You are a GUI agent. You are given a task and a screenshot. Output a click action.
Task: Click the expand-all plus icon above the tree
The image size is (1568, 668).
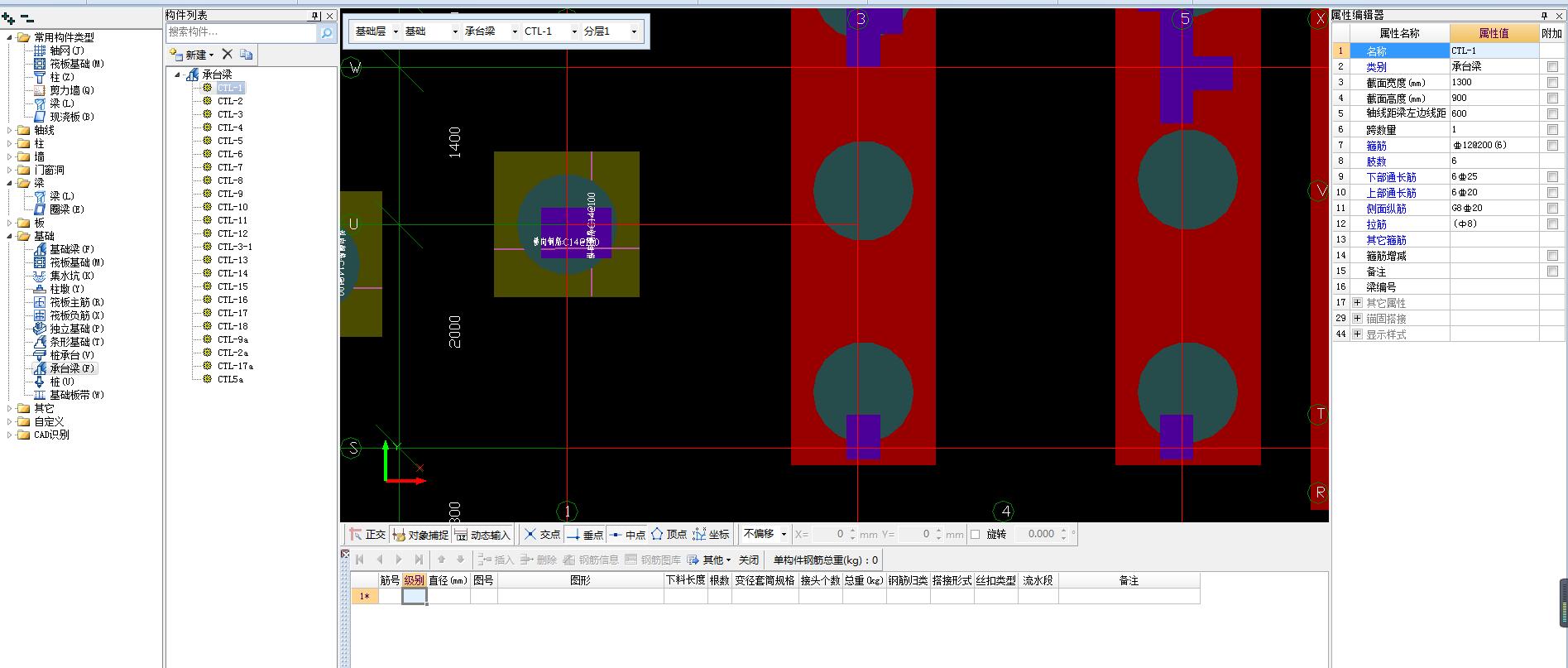tap(8, 18)
